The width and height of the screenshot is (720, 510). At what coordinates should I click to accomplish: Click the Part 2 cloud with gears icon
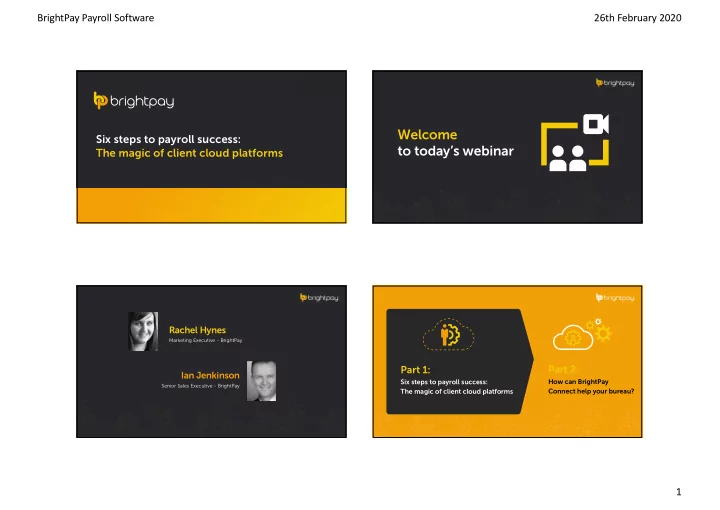(x=582, y=334)
